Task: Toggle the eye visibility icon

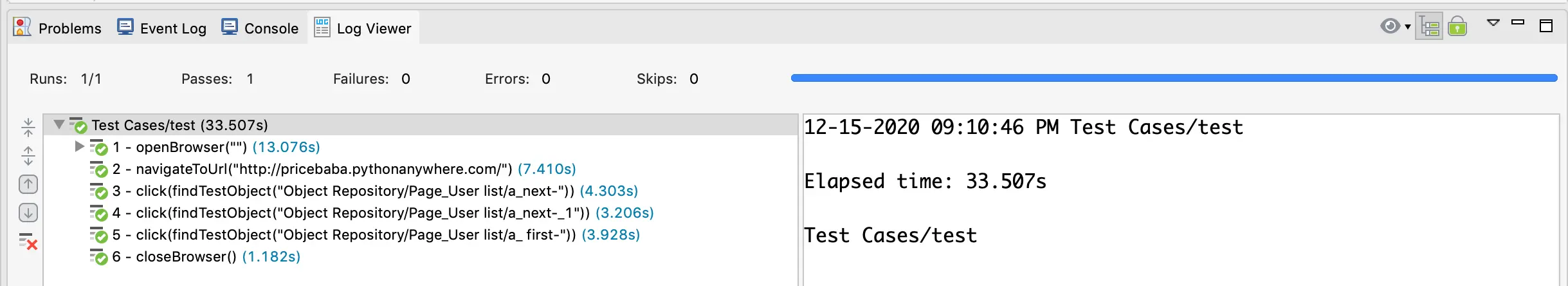Action: point(1389,26)
